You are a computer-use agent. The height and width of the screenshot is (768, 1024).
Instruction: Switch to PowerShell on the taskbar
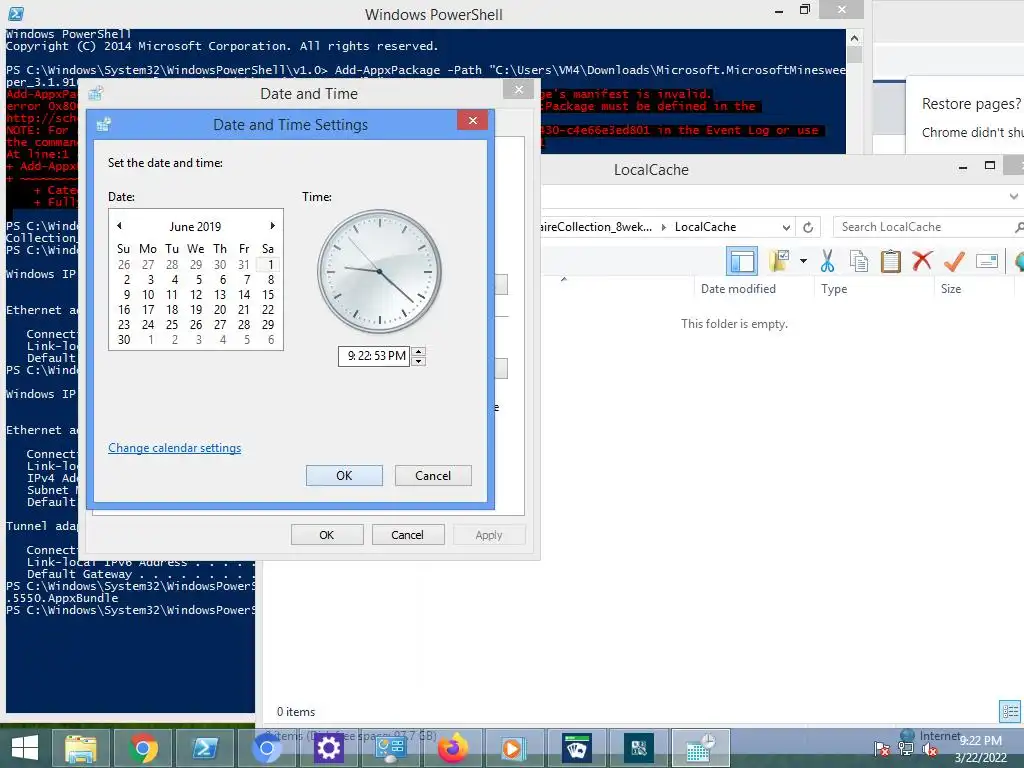pyautogui.click(x=204, y=748)
